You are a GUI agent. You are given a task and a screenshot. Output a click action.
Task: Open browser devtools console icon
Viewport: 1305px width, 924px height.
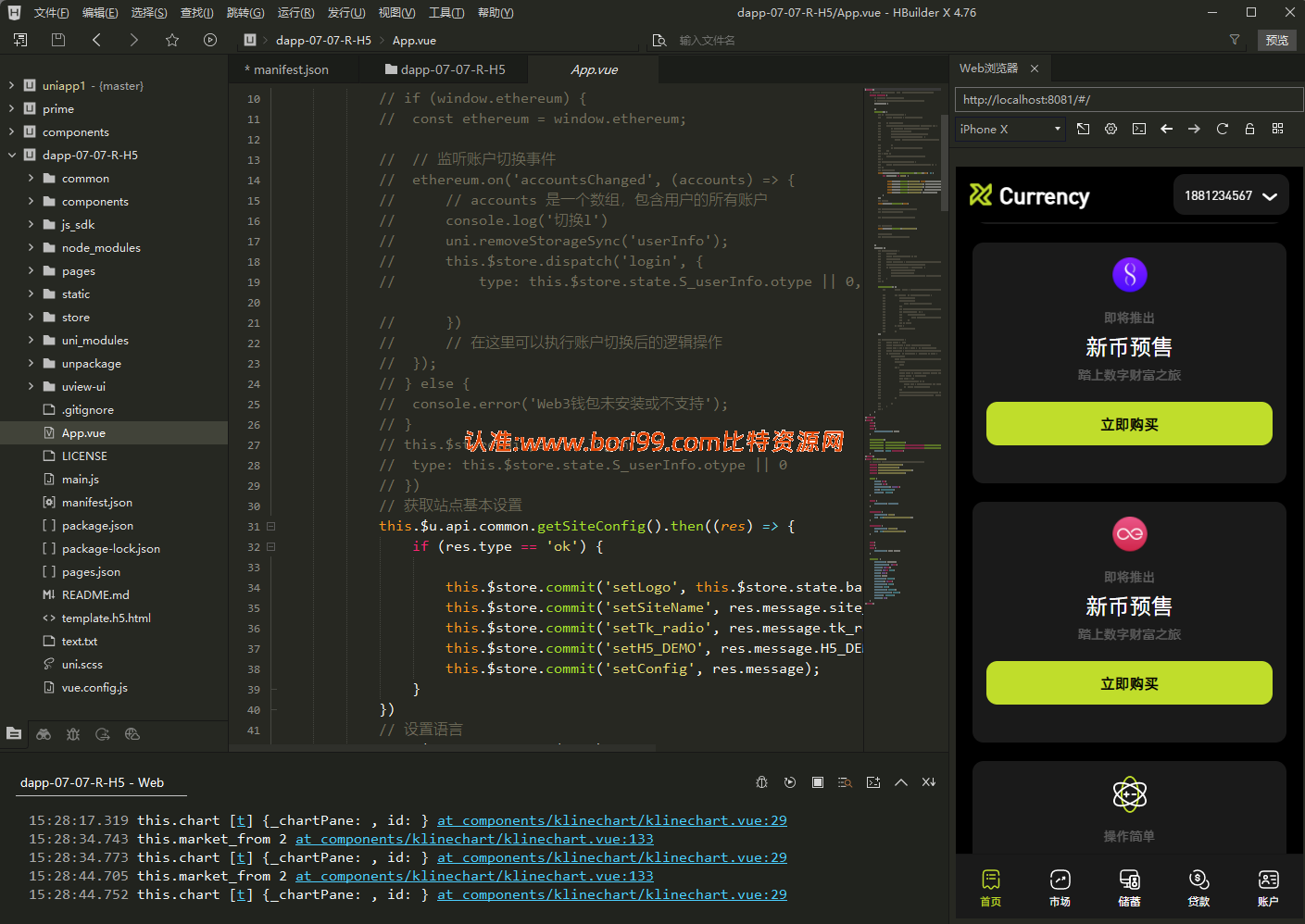(x=1139, y=129)
